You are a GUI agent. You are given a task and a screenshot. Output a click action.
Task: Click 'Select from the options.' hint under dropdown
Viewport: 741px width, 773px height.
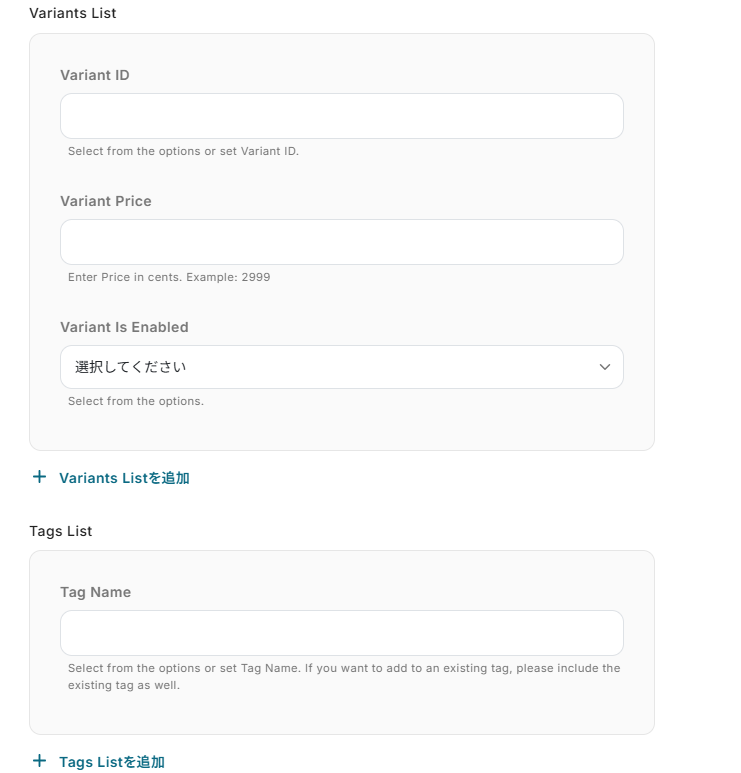pos(136,401)
